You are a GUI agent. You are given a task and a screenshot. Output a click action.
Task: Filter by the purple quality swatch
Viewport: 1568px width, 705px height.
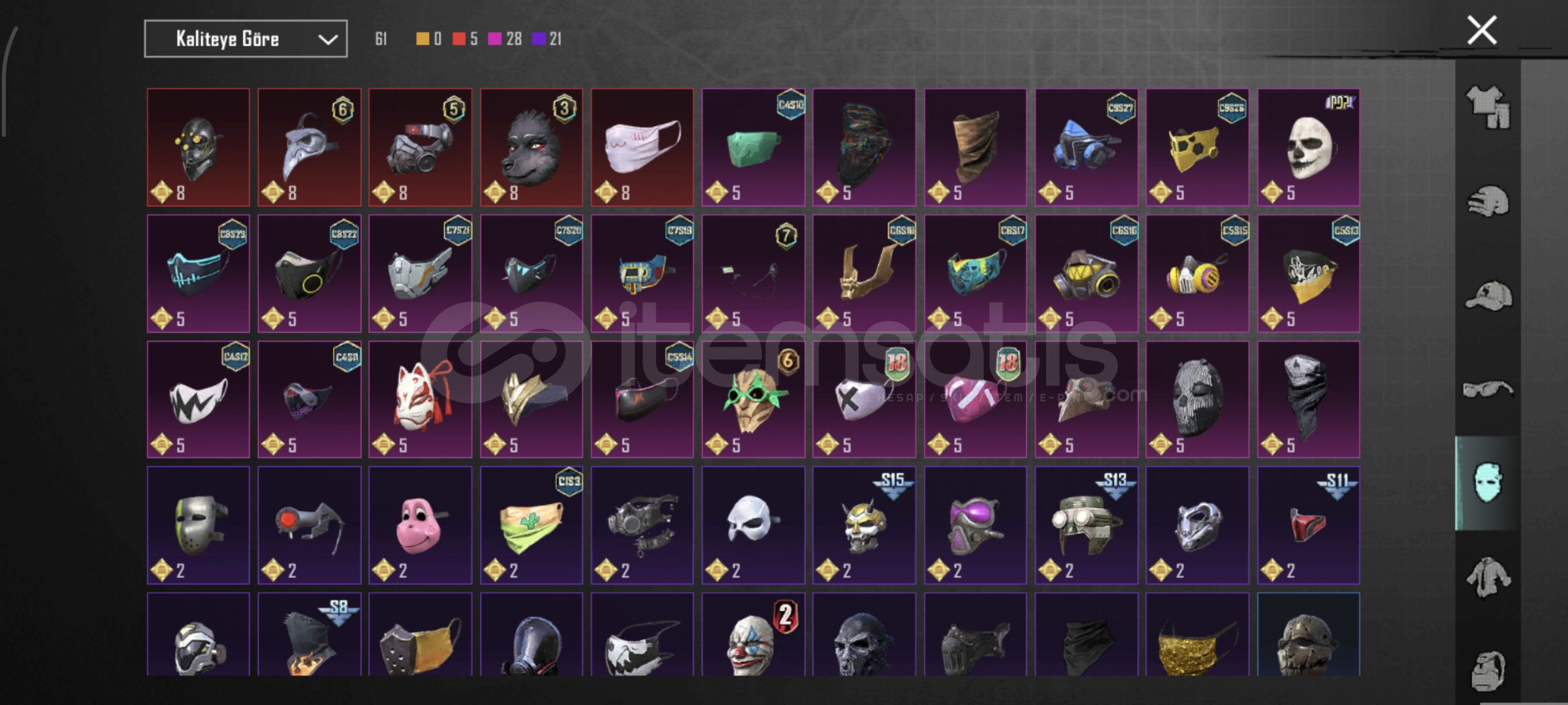(x=539, y=39)
